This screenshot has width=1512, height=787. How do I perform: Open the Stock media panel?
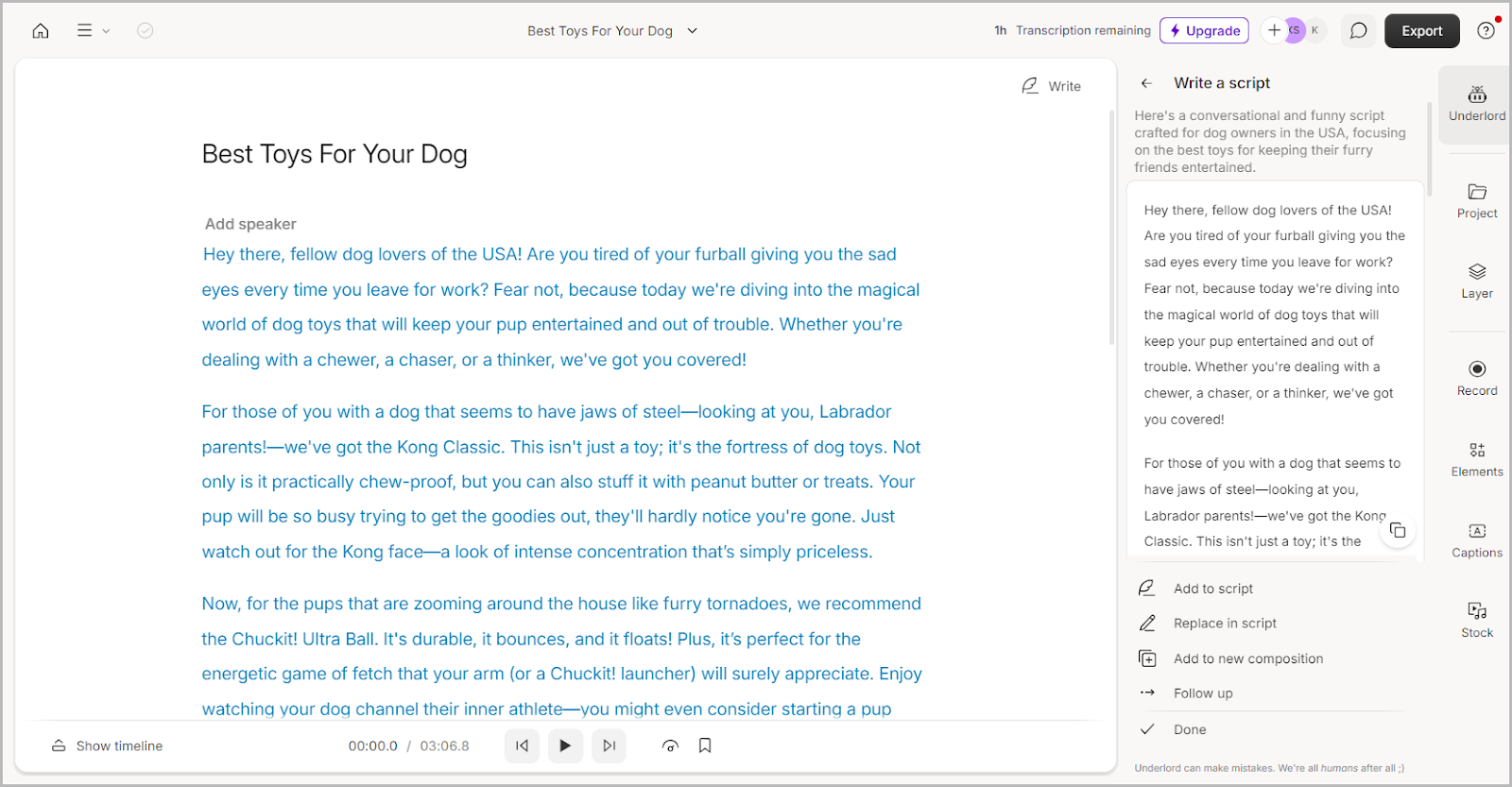pos(1477,621)
